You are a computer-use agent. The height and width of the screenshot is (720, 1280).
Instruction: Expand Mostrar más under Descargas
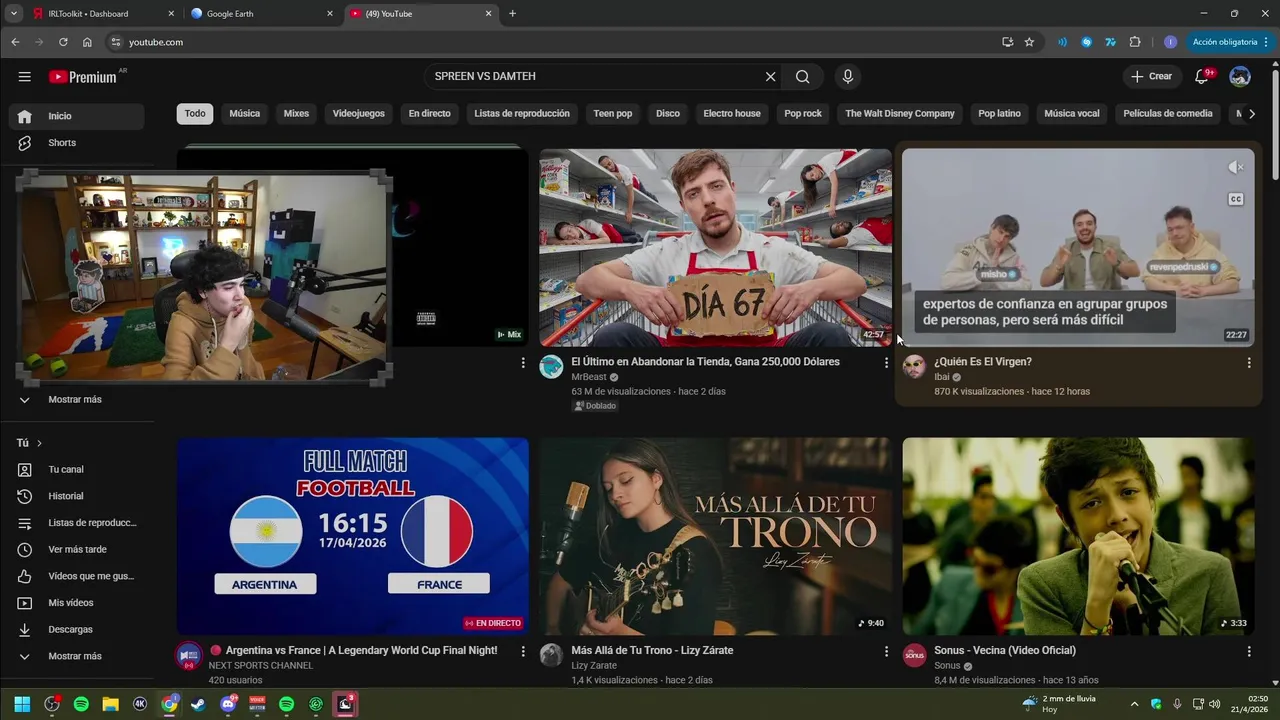(77, 656)
